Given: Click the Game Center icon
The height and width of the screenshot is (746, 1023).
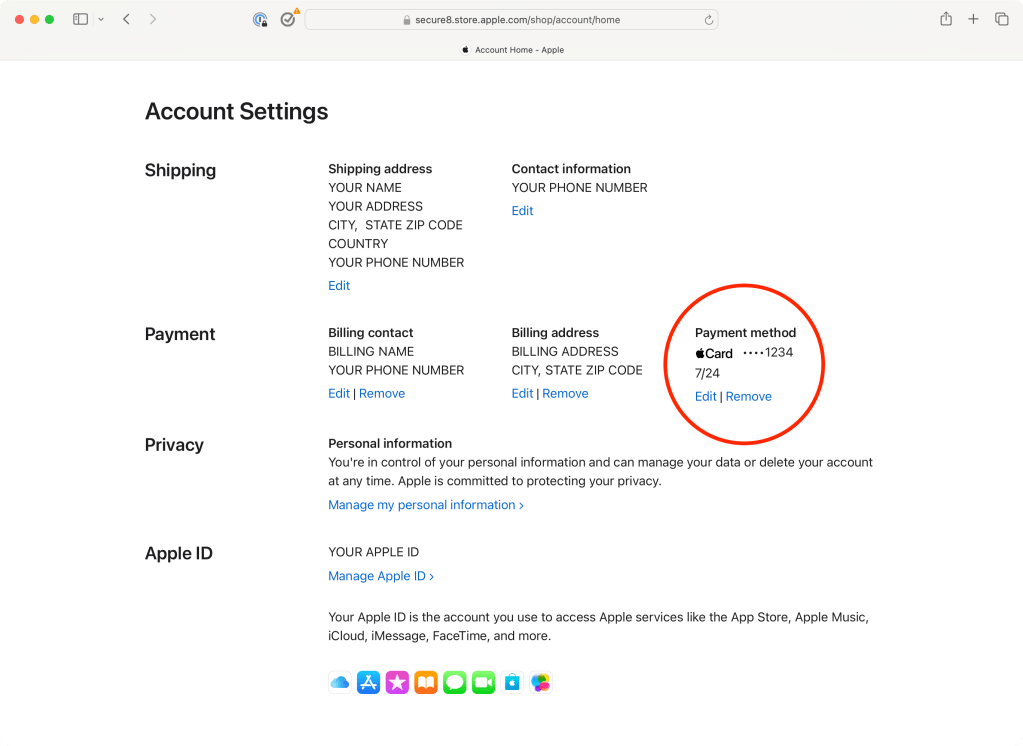Looking at the screenshot, I should [541, 683].
